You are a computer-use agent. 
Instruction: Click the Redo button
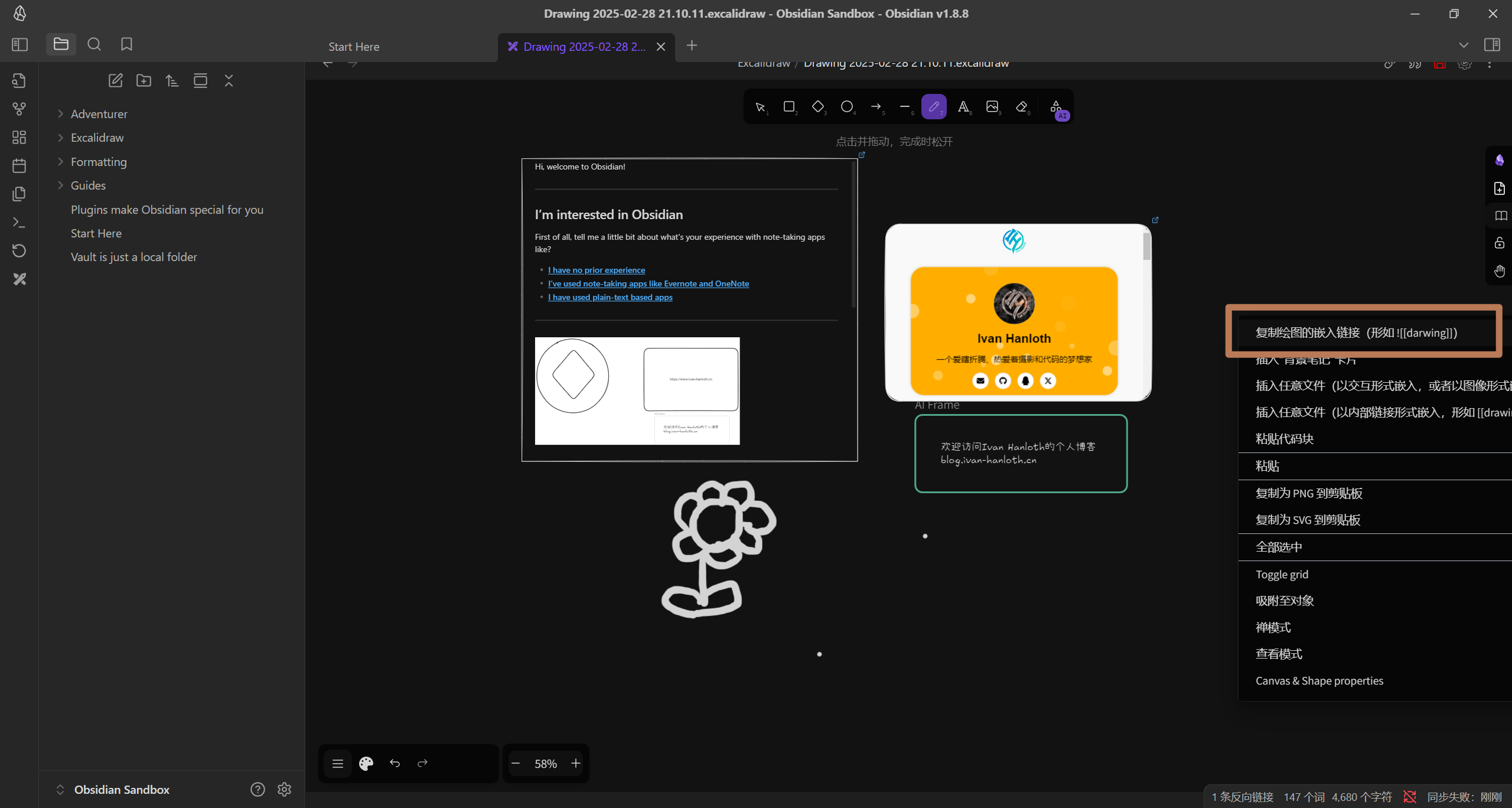[422, 764]
